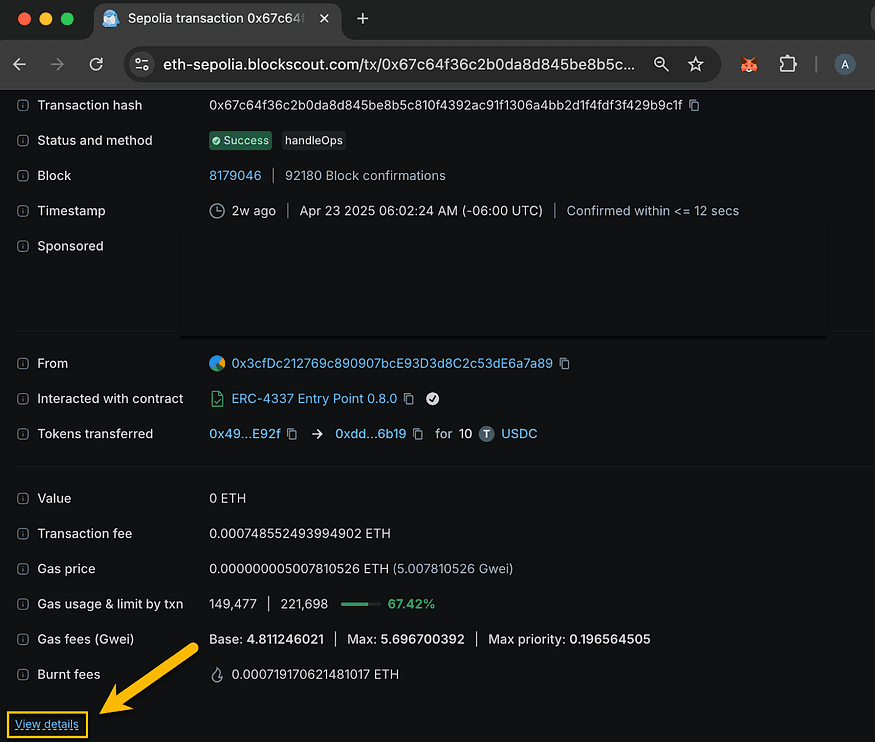Open the 0xdd...6b19 address link
Image resolution: width=875 pixels, height=742 pixels.
(x=371, y=434)
